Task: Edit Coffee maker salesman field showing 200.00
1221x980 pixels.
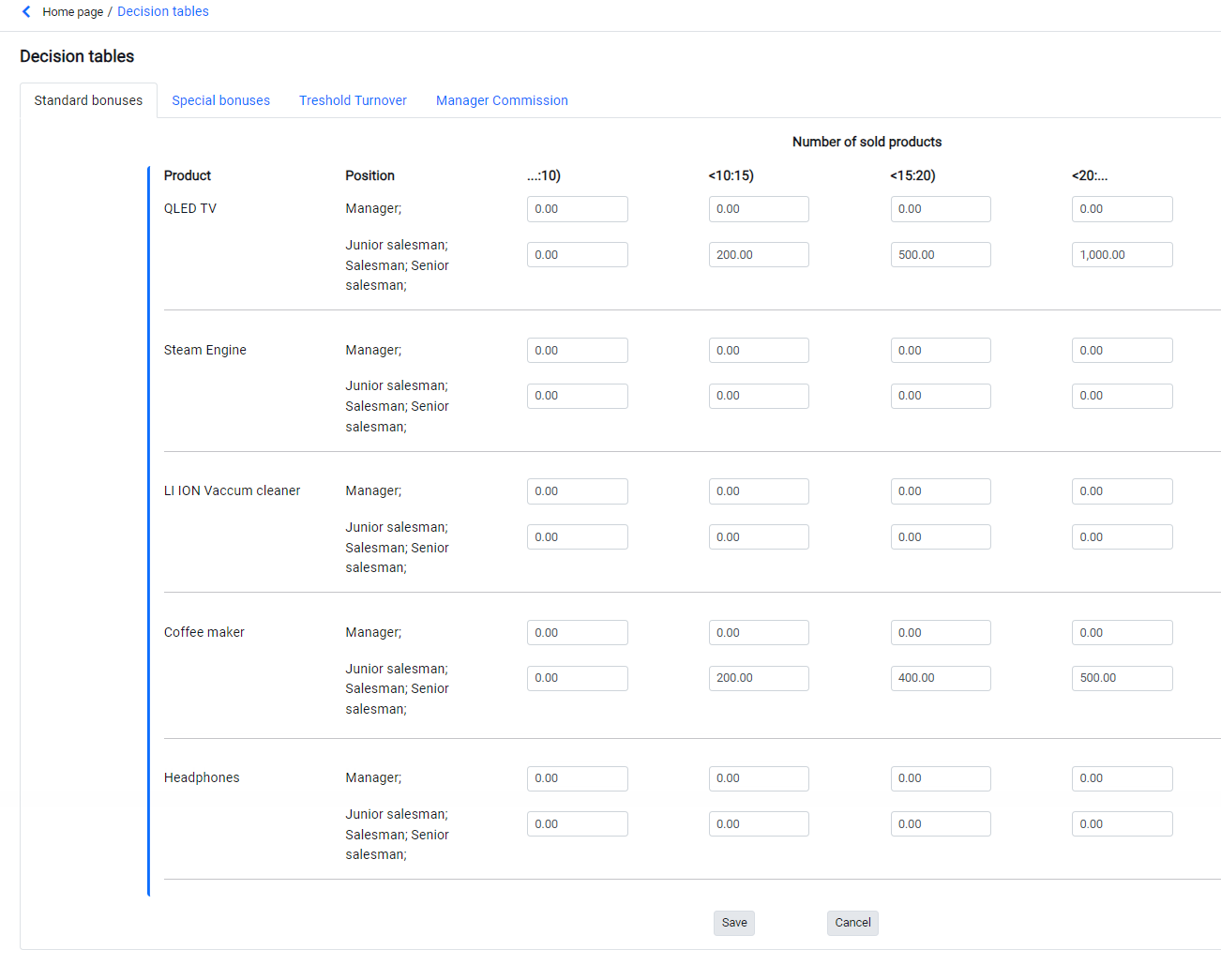Action: tap(759, 678)
